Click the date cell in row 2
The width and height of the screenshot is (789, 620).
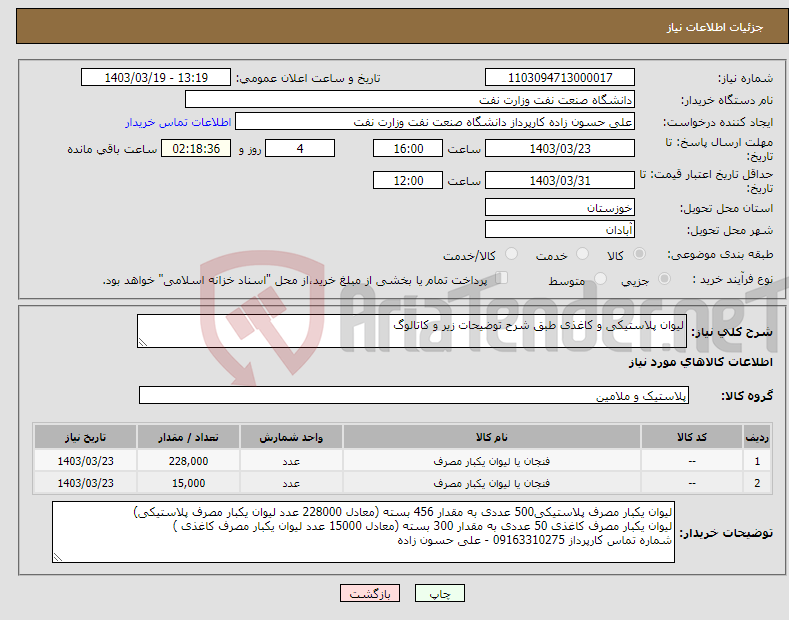tap(85, 483)
